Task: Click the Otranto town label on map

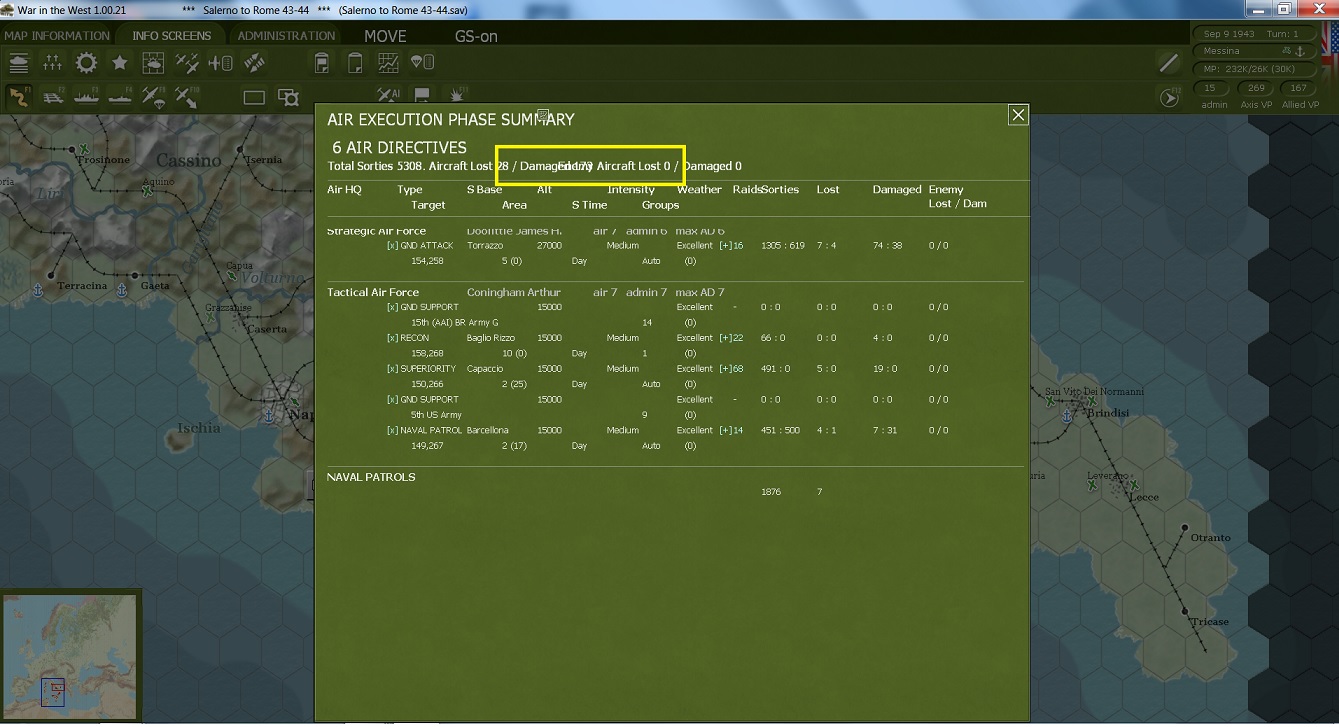Action: 1210,538
